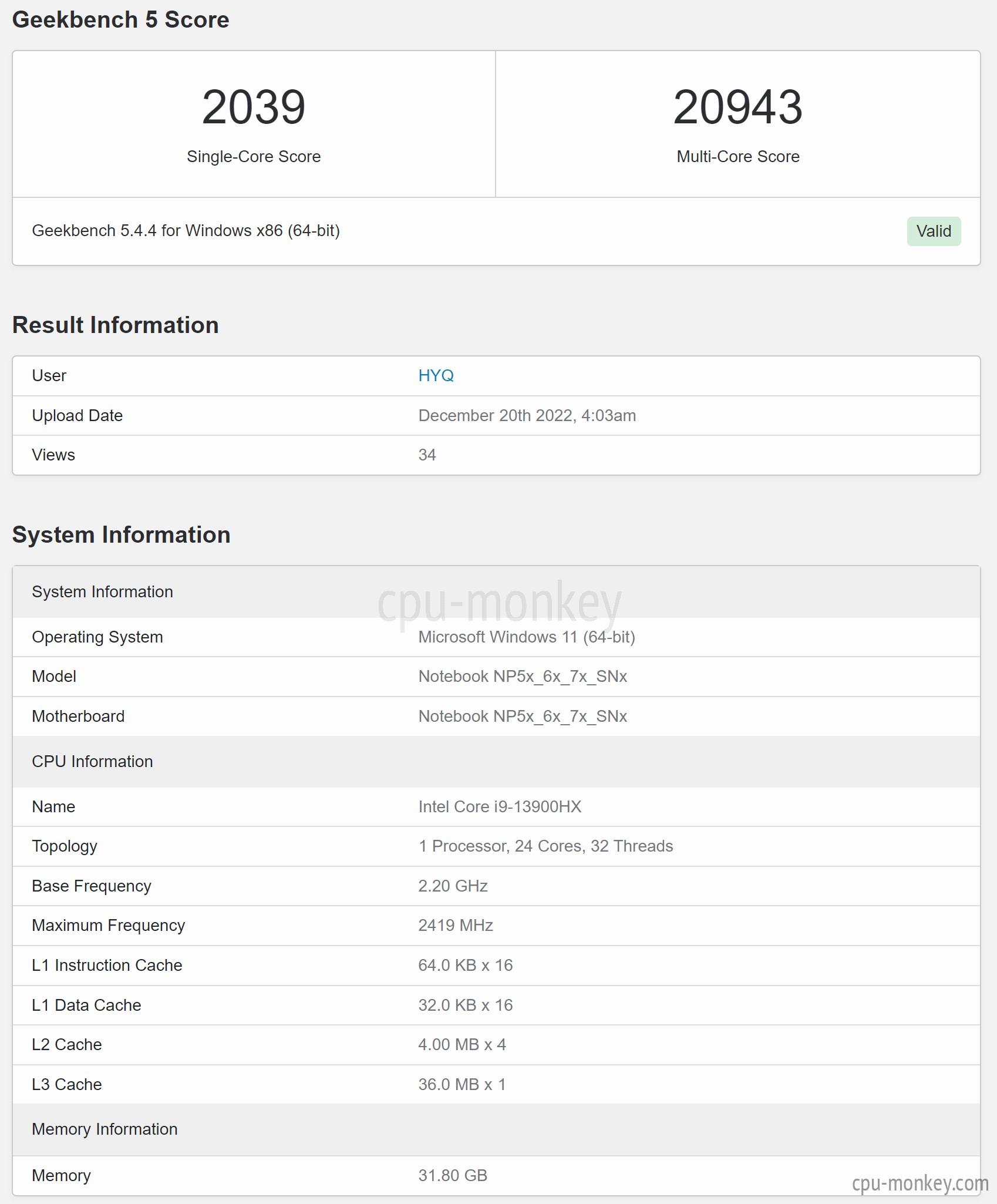Click the Topology value with 24 Cores
The image size is (997, 1204).
tap(545, 846)
